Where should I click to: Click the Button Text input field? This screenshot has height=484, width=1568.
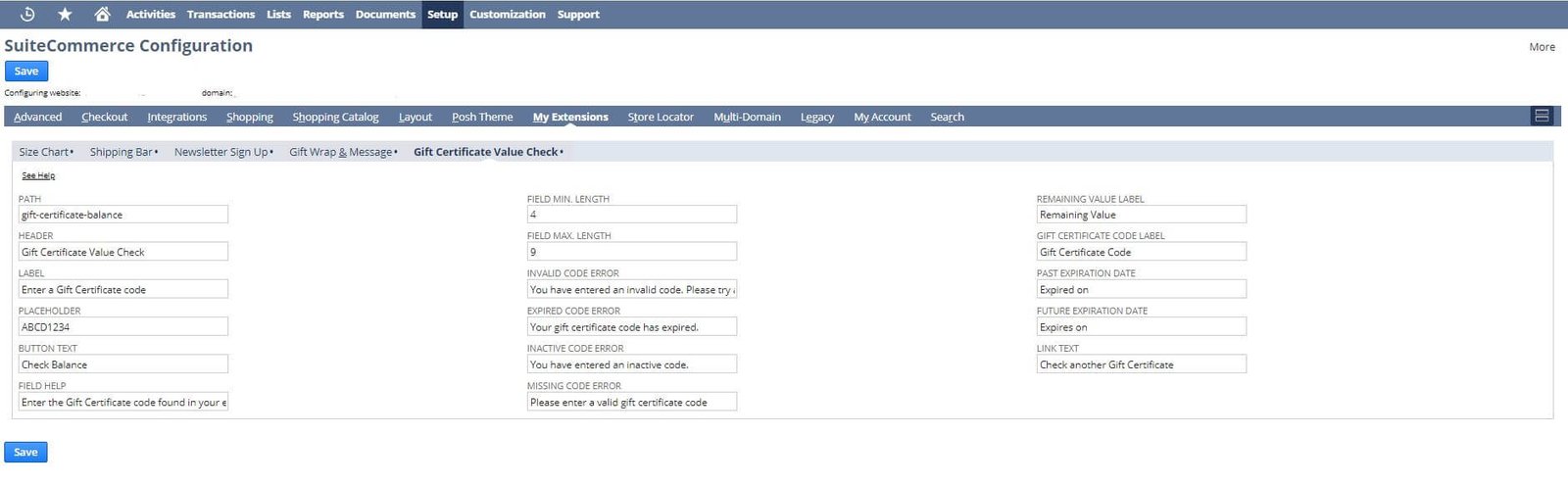tap(123, 364)
